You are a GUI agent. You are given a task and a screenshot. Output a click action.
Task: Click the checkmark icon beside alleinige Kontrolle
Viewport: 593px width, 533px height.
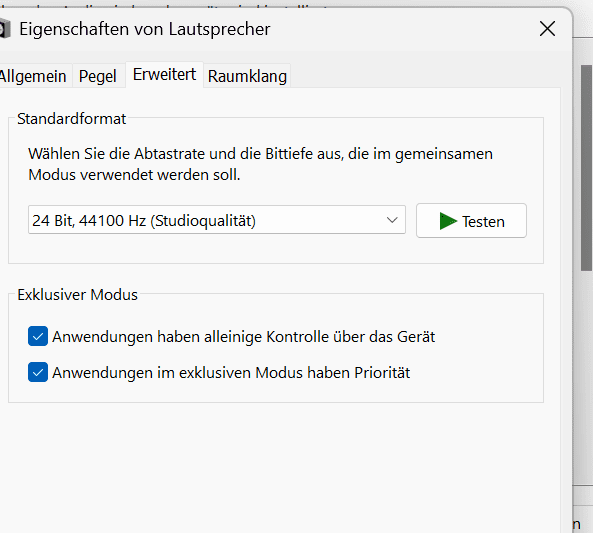pos(38,336)
